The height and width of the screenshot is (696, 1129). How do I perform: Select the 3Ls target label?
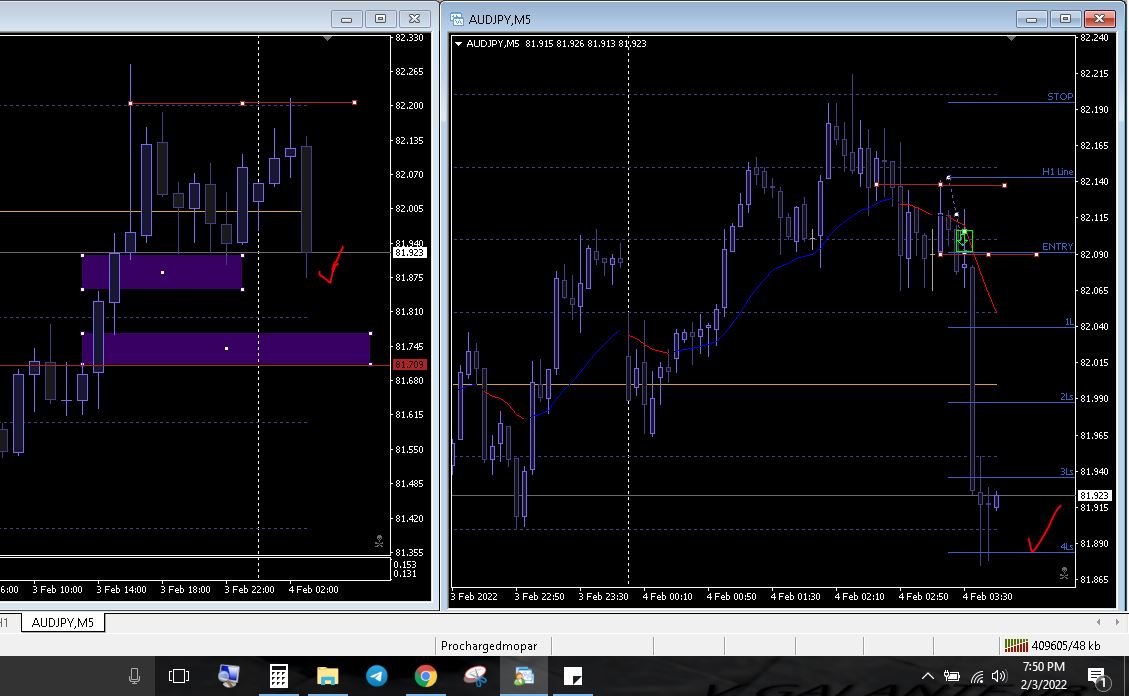click(1066, 471)
